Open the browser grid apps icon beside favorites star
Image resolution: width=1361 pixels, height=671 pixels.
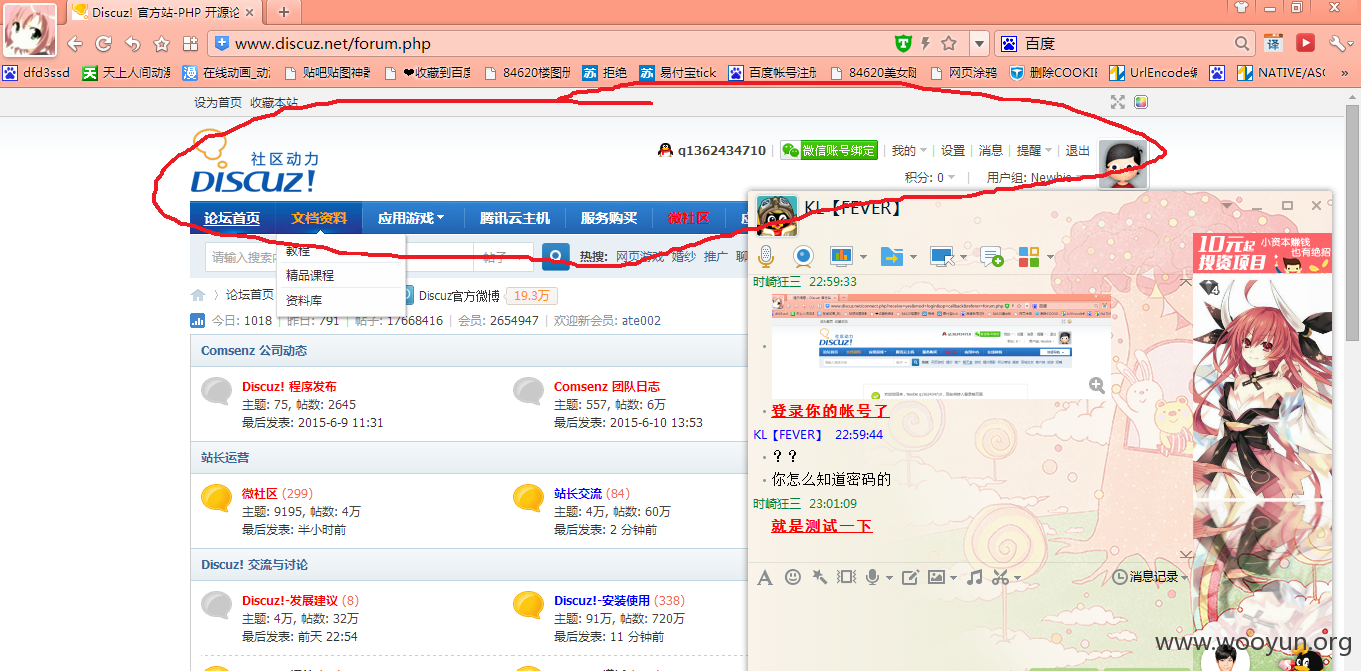coord(190,44)
